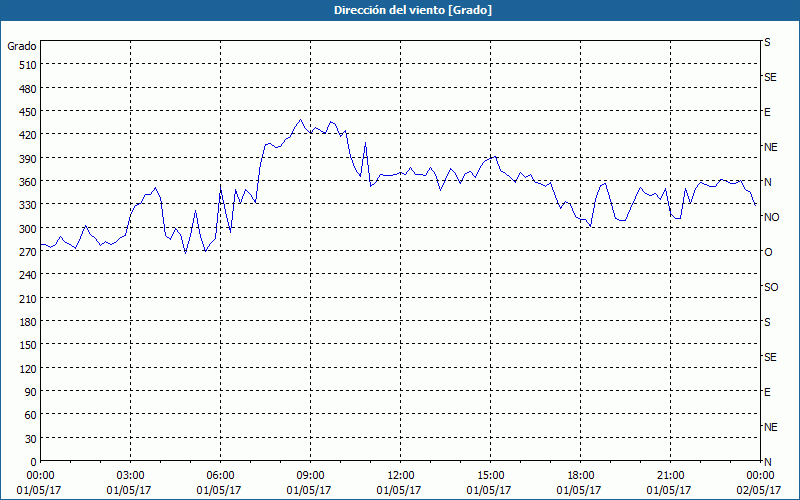Viewport: 800px width, 500px height.
Task: Click the N compass label beside 360 gridline
Action: click(767, 182)
